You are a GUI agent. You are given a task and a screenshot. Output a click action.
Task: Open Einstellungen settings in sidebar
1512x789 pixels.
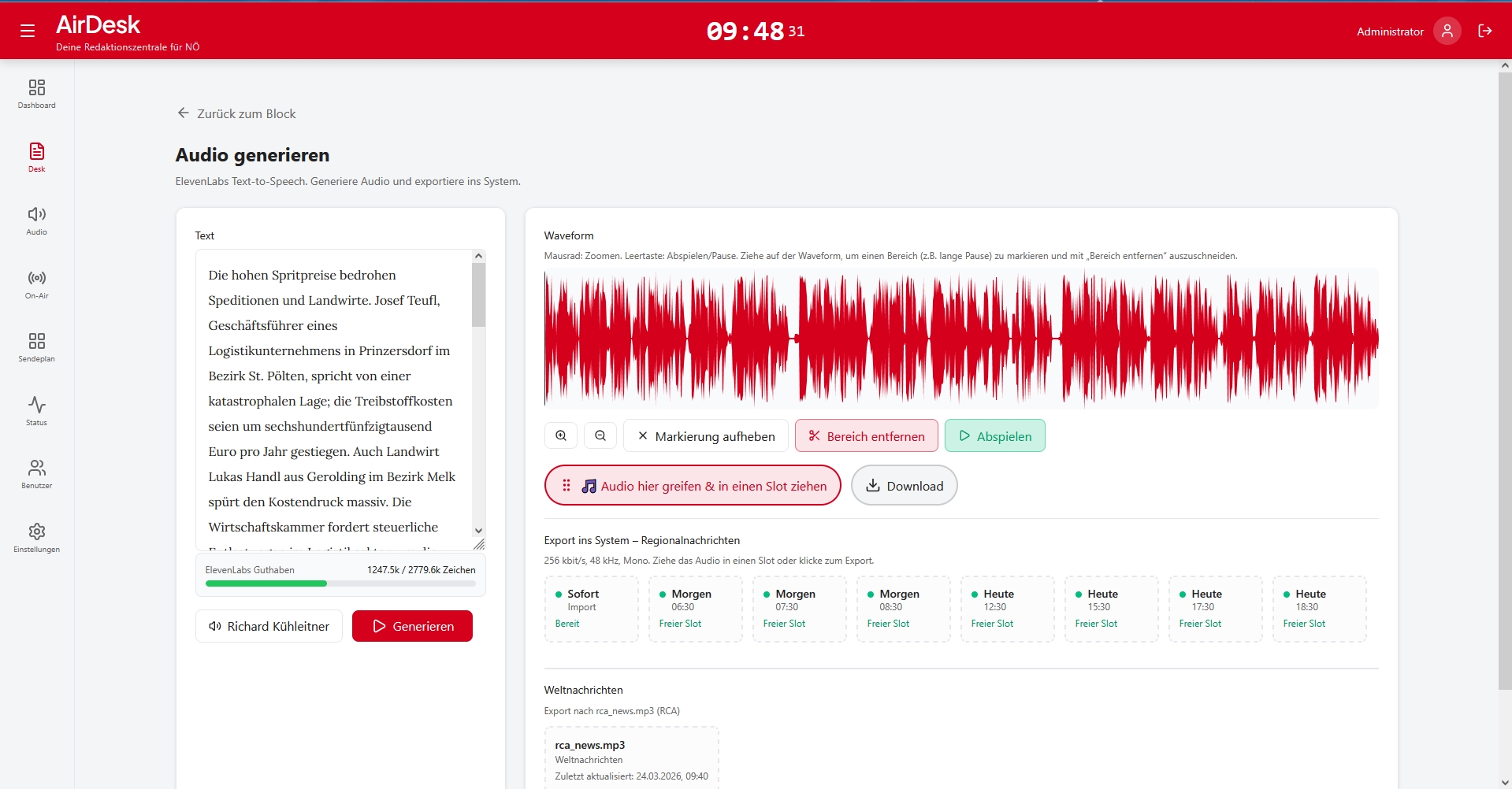pos(37,538)
